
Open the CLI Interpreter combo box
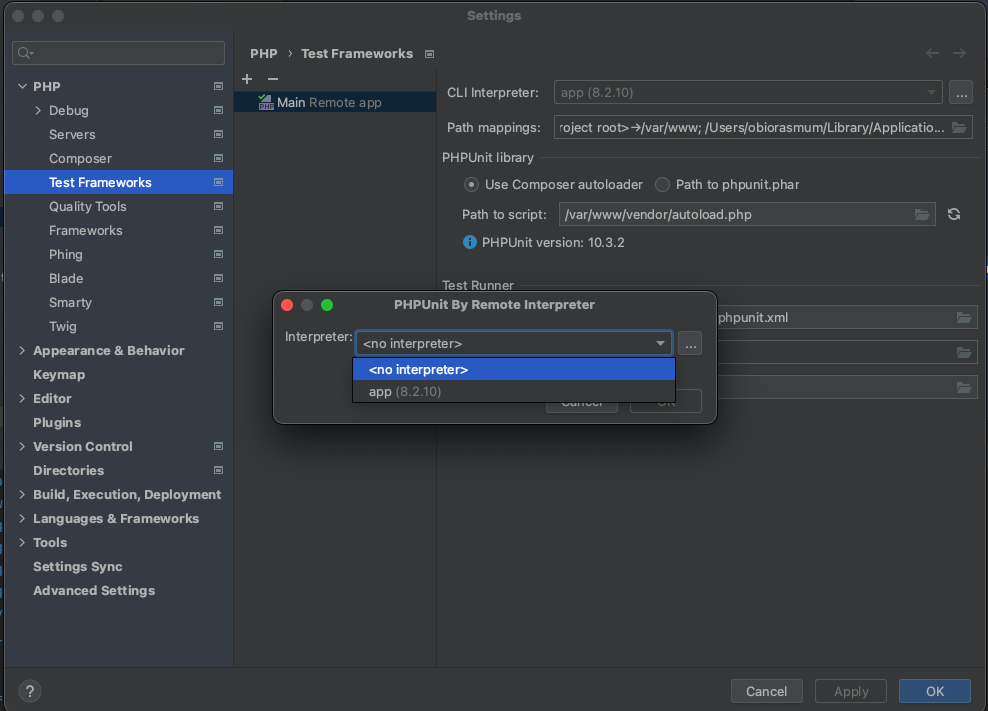pos(748,93)
